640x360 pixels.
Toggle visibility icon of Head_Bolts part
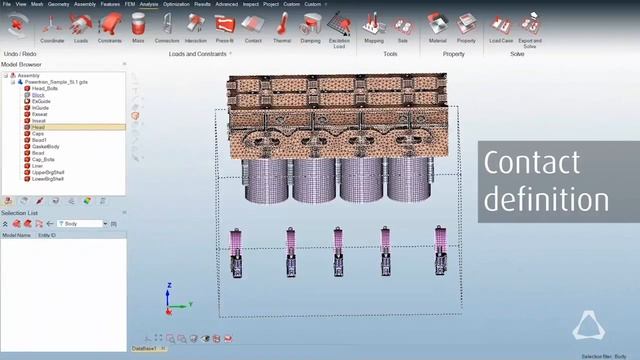pos(27,88)
